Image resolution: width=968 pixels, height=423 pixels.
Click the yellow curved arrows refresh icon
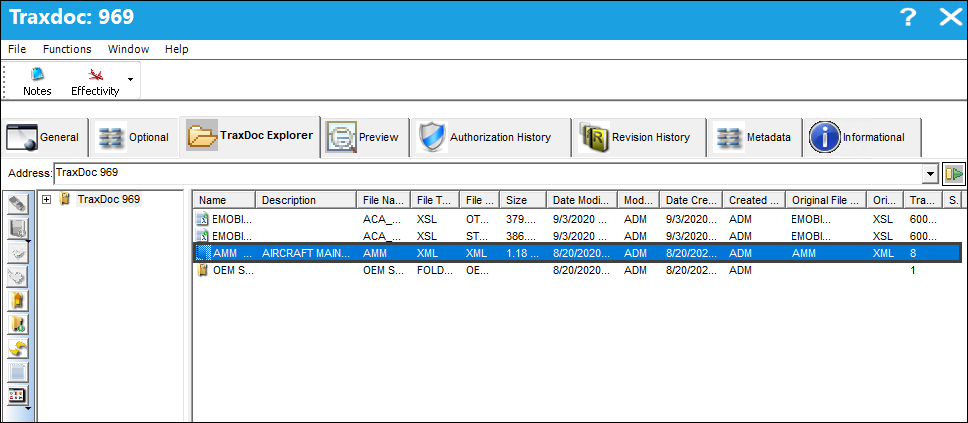coord(17,349)
